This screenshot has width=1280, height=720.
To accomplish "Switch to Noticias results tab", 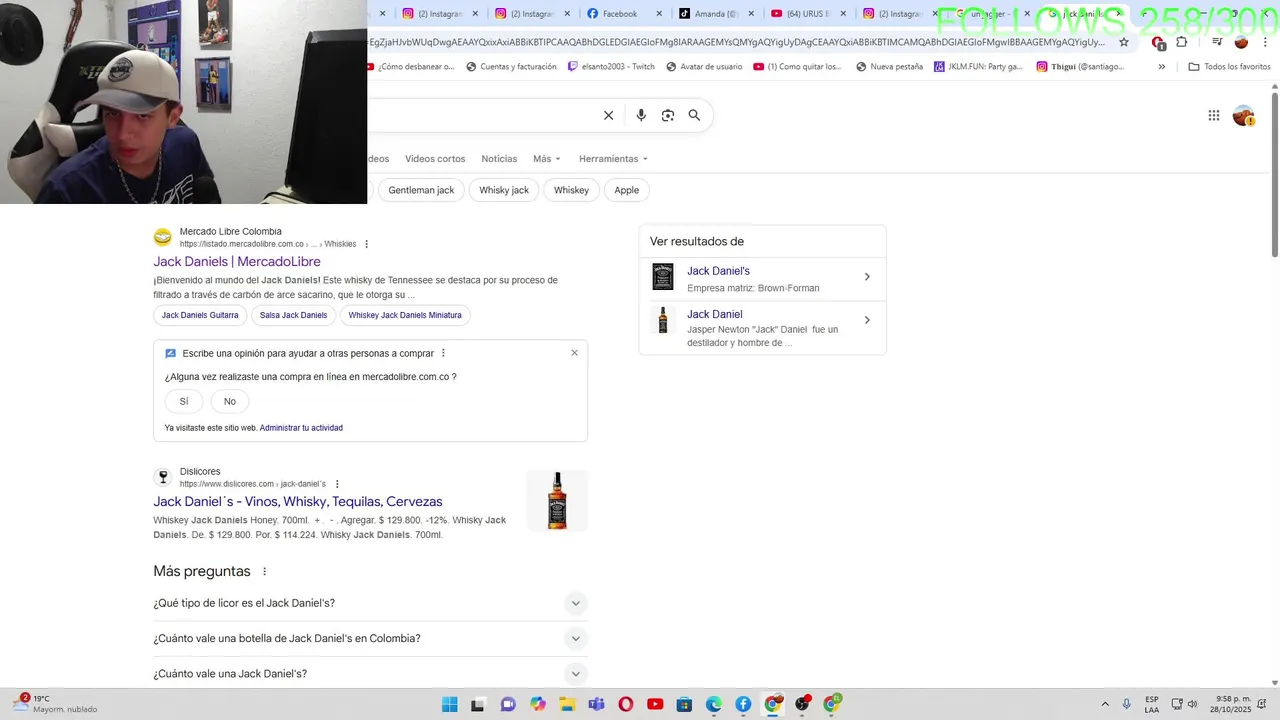I will pos(499,159).
